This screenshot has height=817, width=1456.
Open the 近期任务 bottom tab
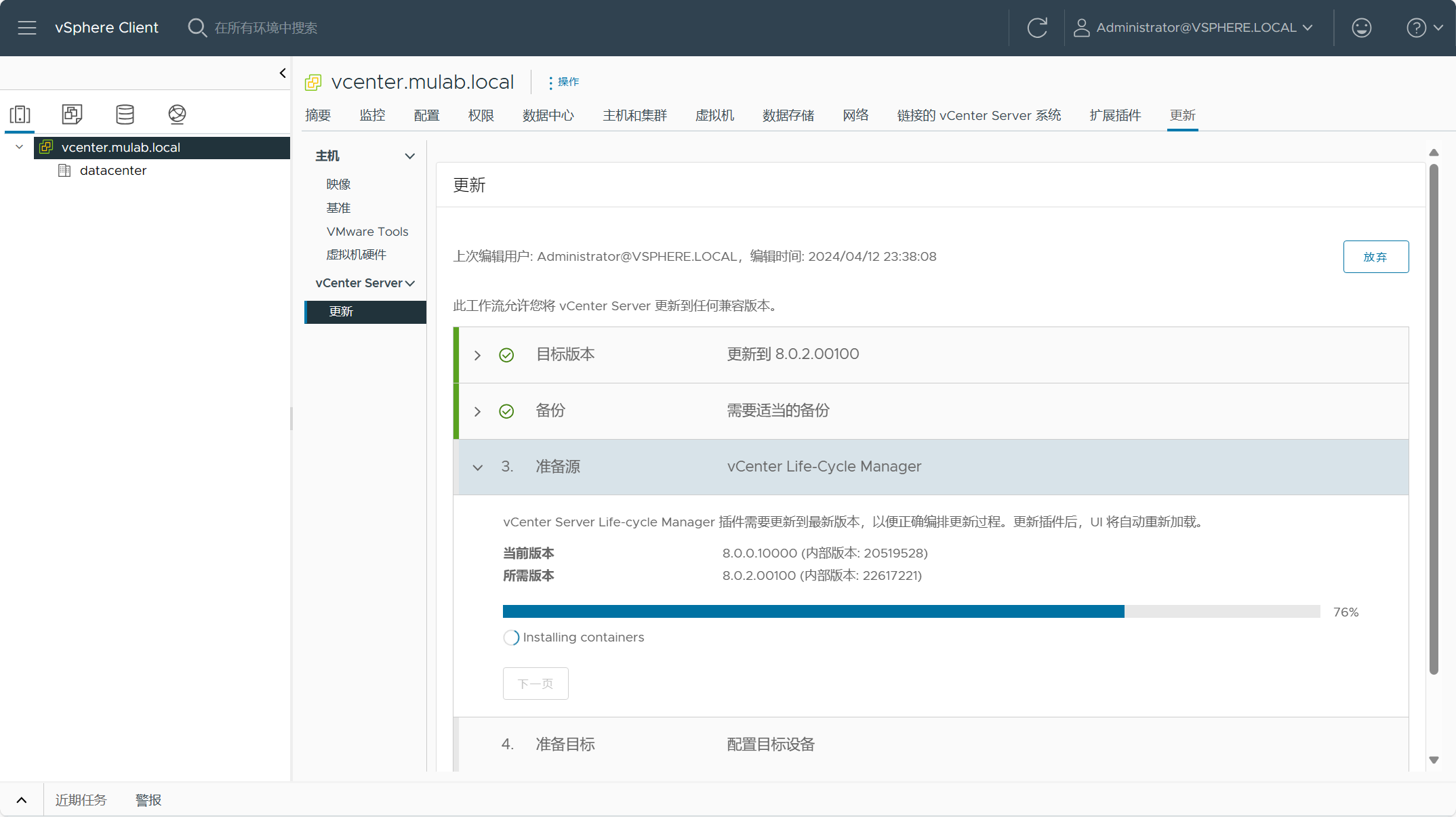click(81, 800)
